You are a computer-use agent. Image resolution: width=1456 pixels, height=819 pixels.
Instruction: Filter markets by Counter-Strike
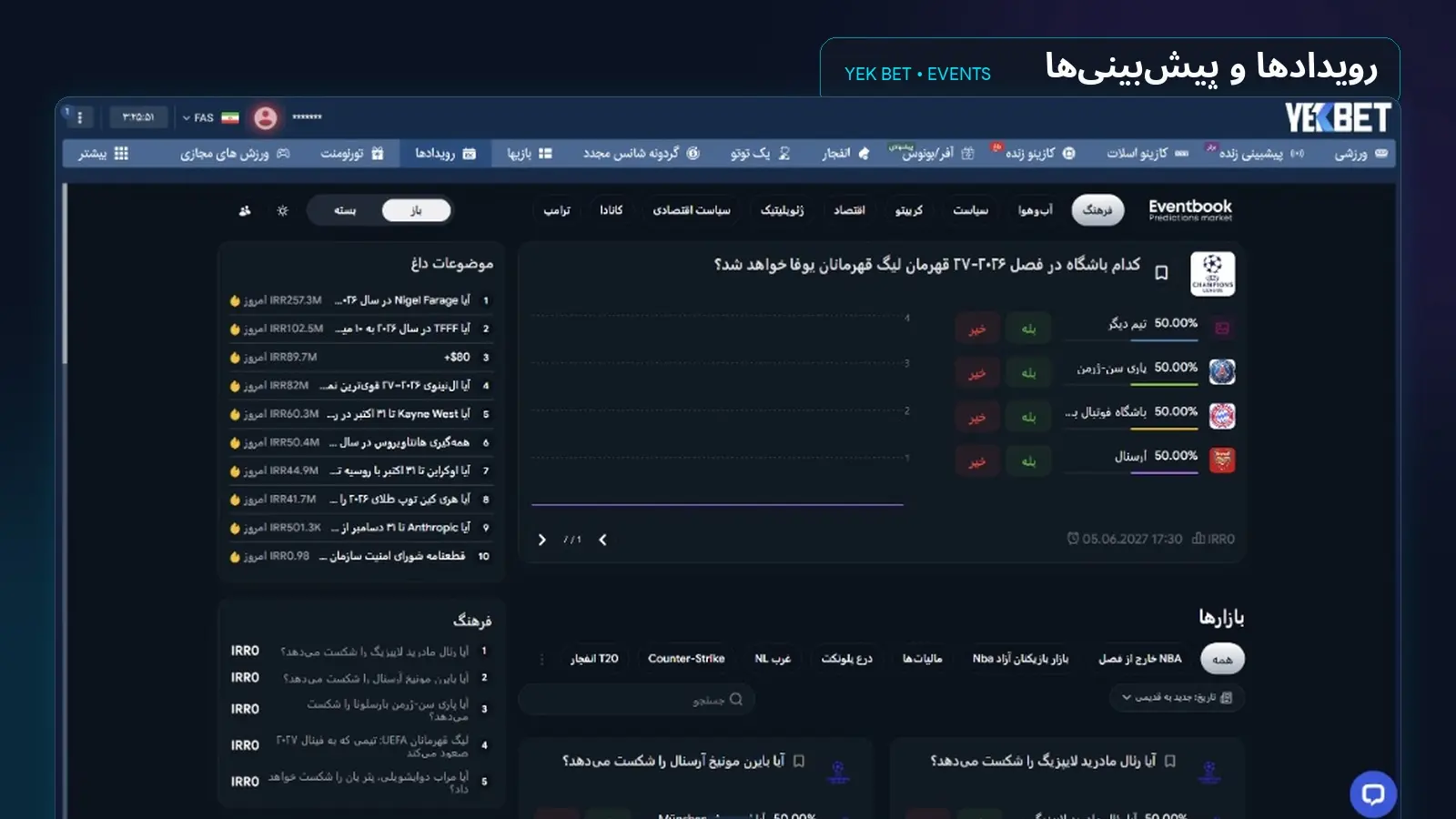tap(686, 659)
